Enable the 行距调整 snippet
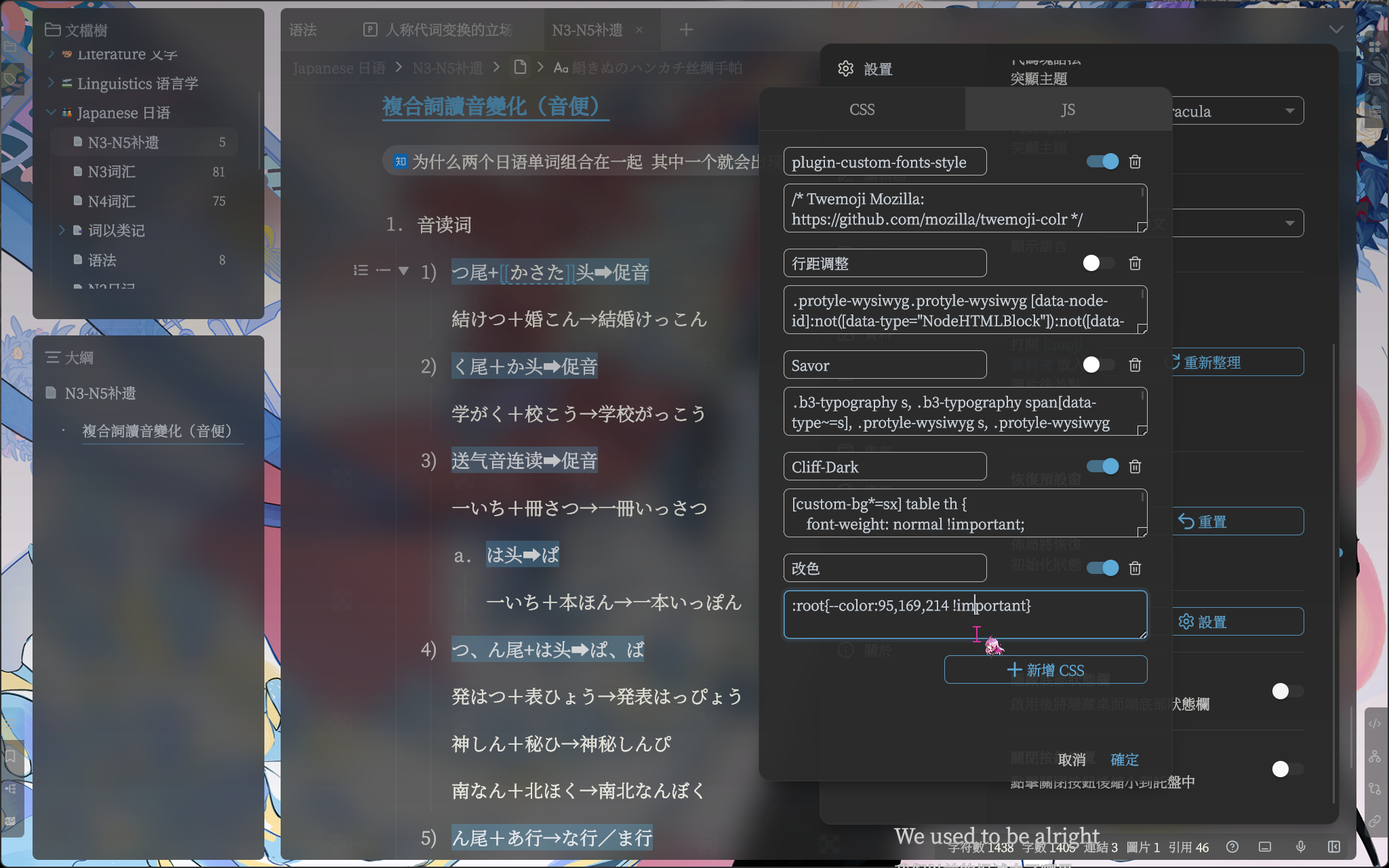Screen dimensions: 1389x868 coord(1098,263)
